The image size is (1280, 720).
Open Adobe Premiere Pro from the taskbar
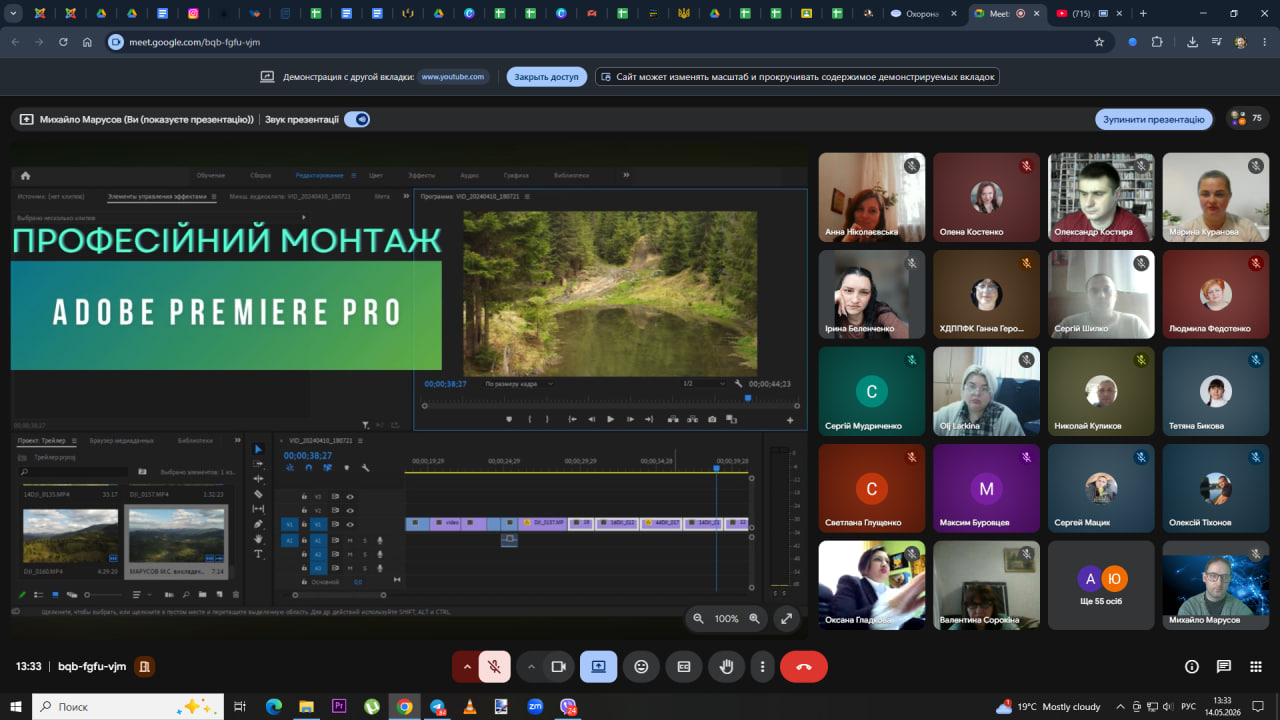339,706
